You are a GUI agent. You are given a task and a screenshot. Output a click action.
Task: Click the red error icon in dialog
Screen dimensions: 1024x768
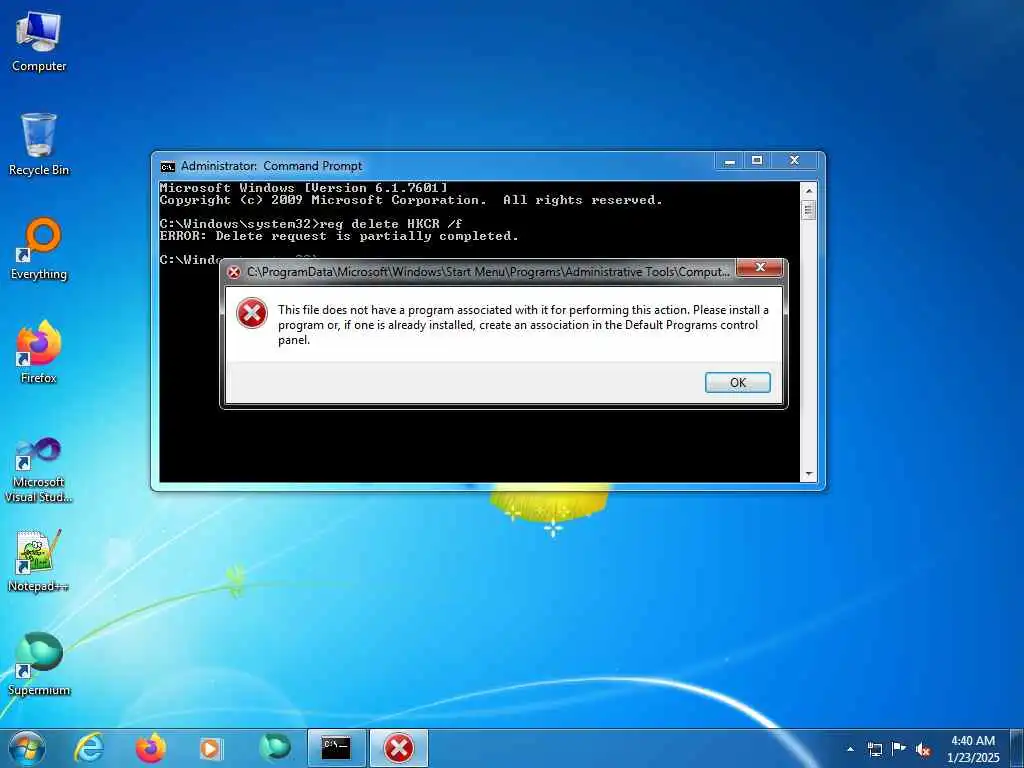[251, 313]
